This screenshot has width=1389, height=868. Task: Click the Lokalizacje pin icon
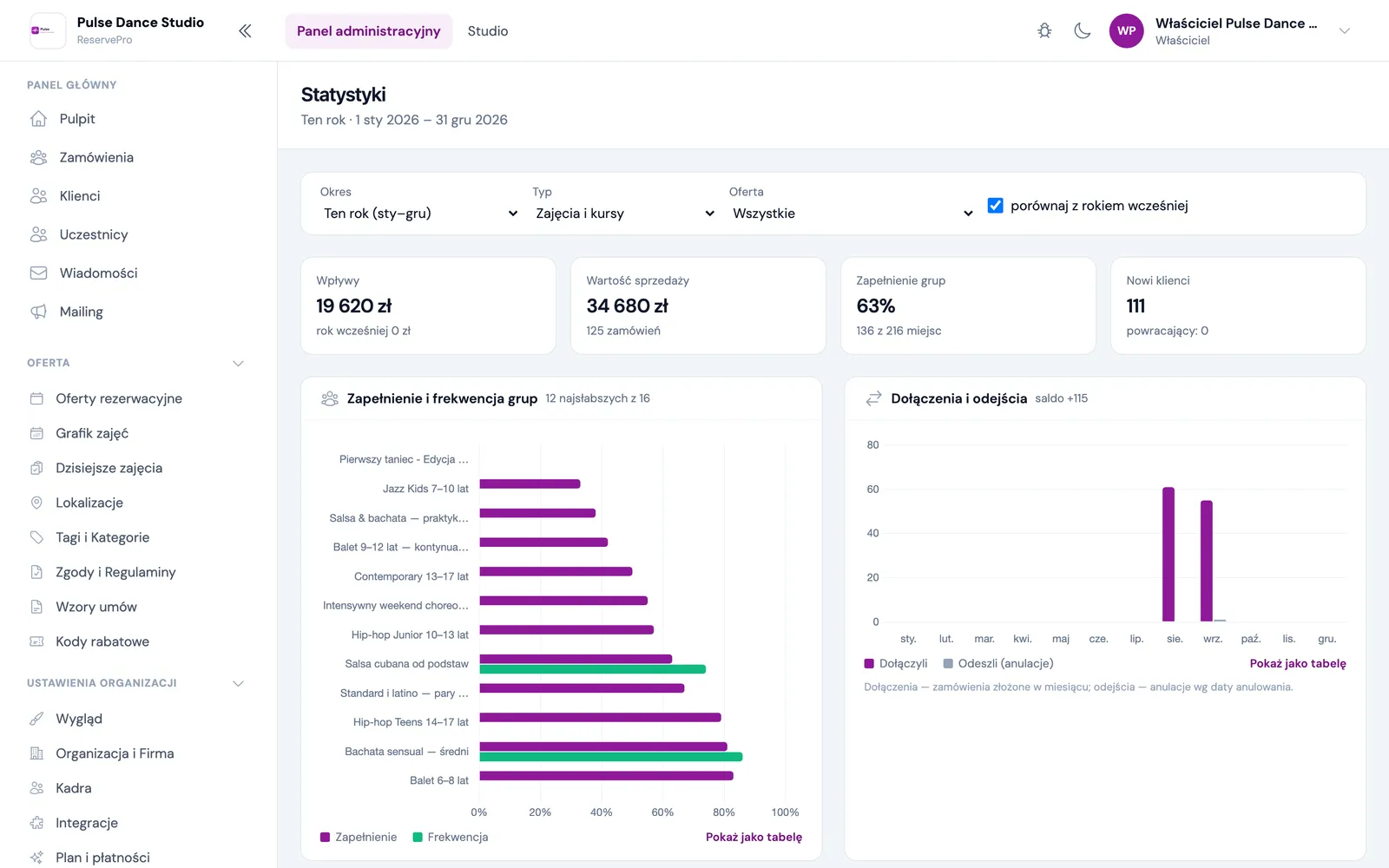click(x=36, y=503)
